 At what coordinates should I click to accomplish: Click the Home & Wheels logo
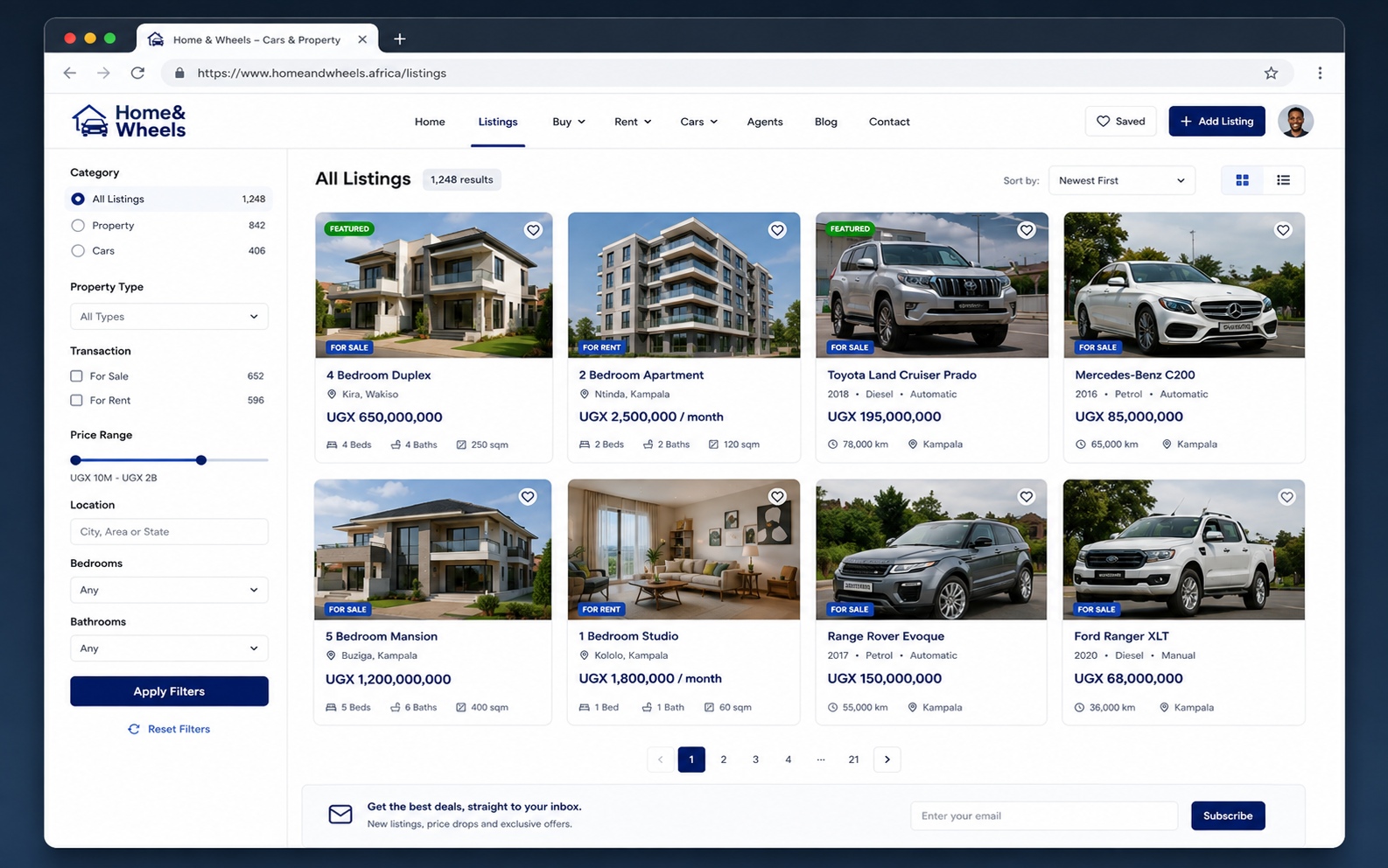tap(129, 121)
